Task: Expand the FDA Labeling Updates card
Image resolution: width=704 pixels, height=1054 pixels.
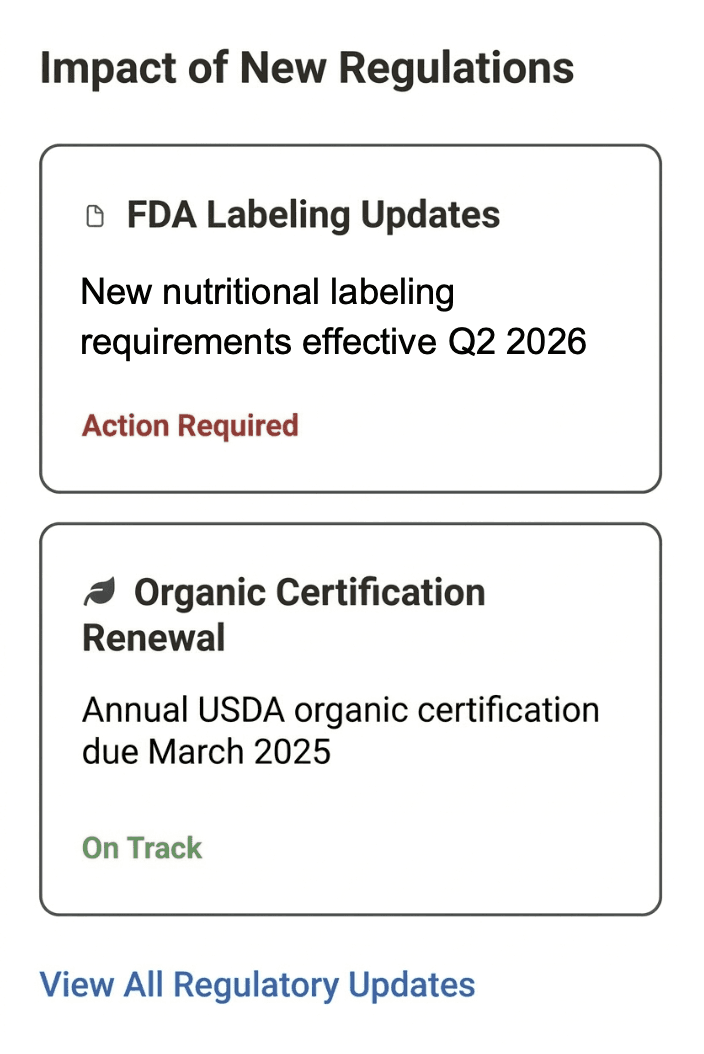Action: 350,318
